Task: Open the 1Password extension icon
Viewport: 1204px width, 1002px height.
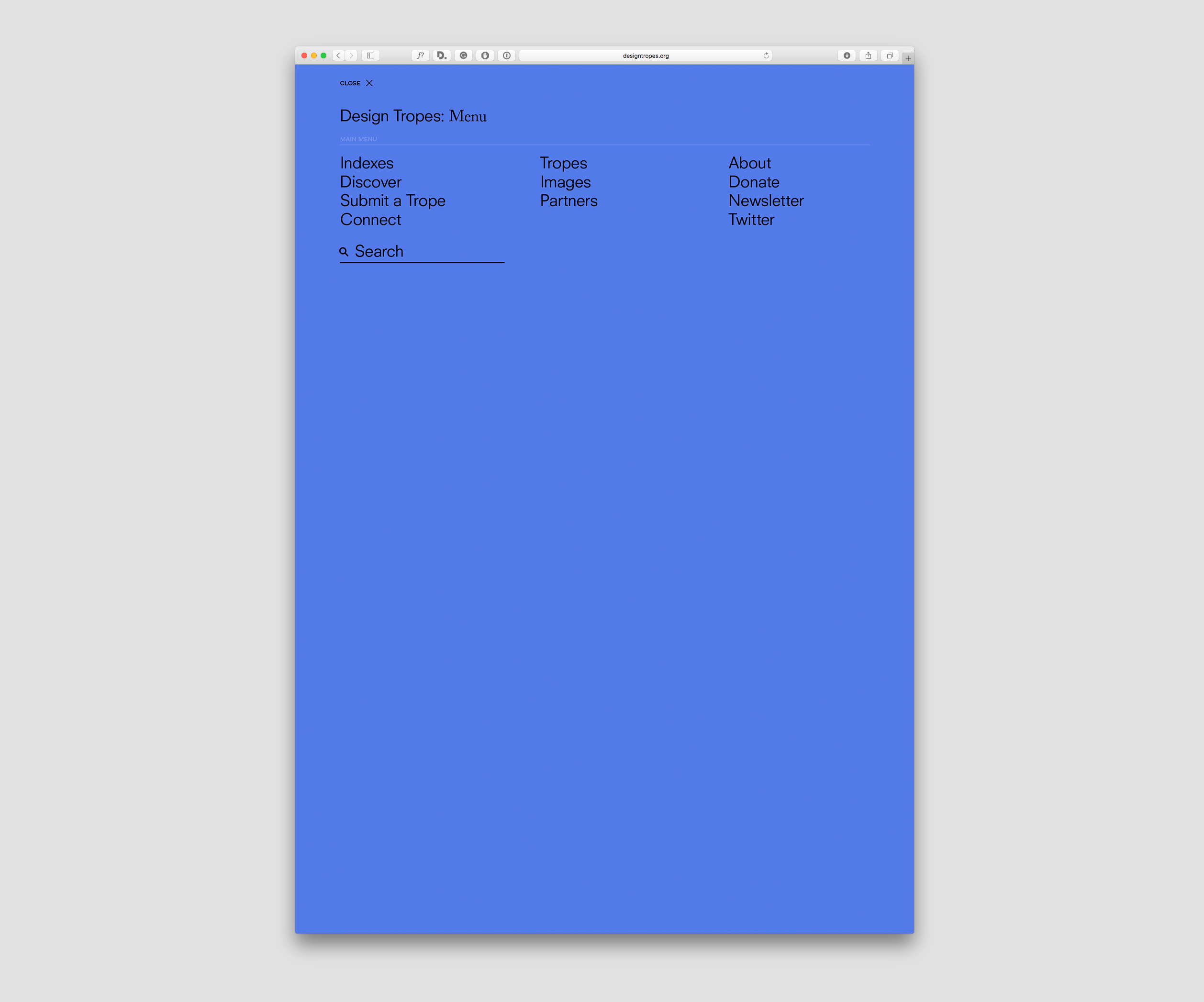Action: click(x=507, y=56)
